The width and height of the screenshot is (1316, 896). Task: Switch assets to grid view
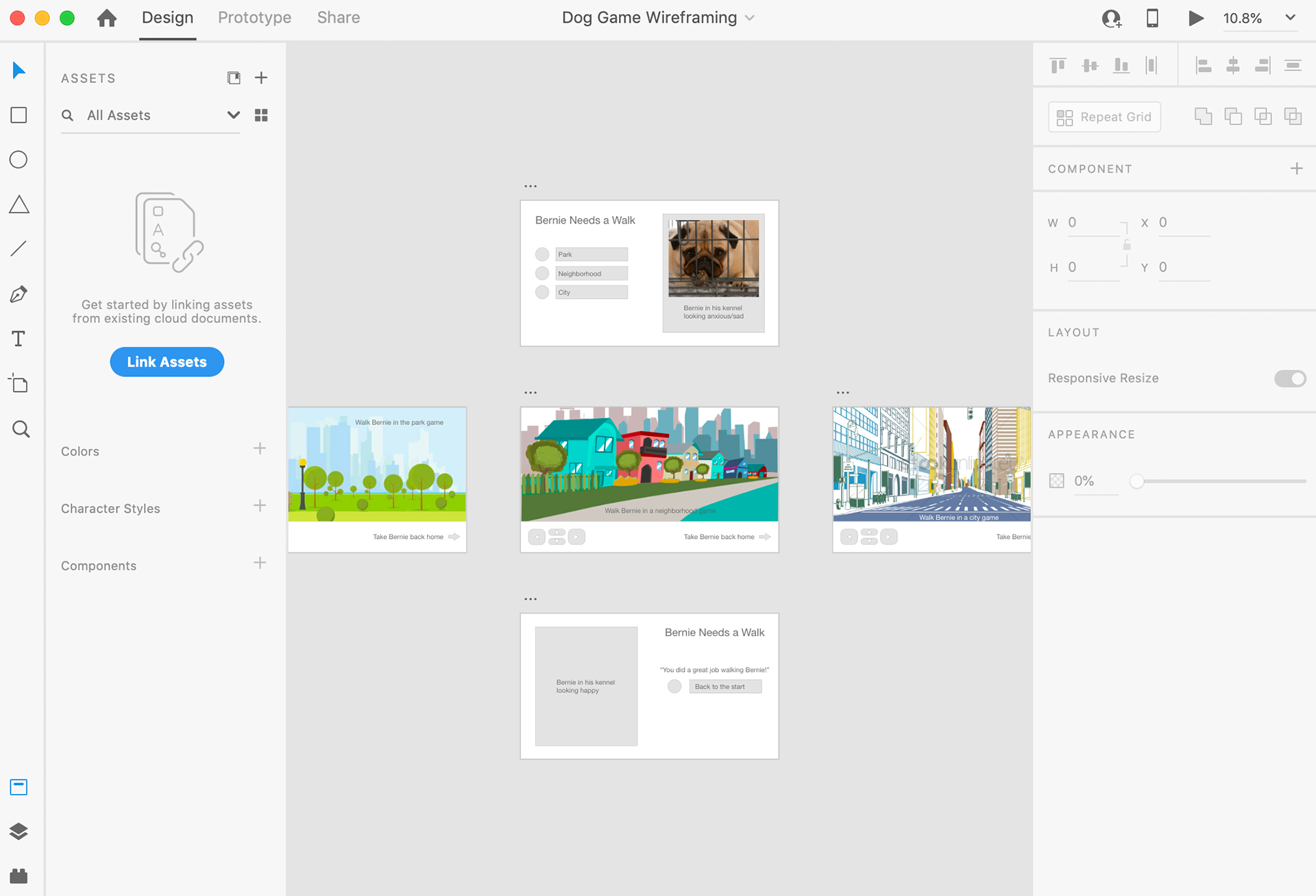(x=261, y=115)
